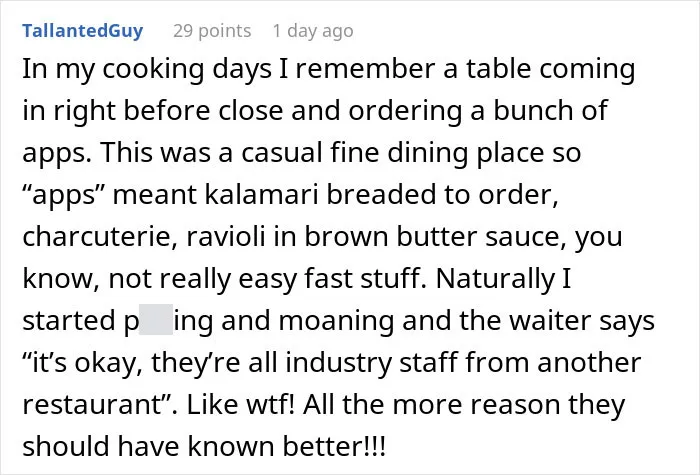Click the word 'dining' in the comment
700x475 pixels.
[x=428, y=154]
